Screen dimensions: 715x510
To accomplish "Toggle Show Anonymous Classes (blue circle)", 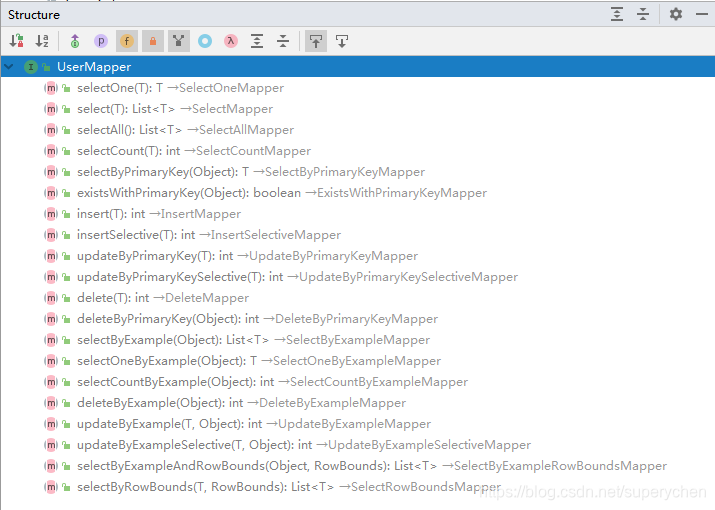I will coord(205,42).
